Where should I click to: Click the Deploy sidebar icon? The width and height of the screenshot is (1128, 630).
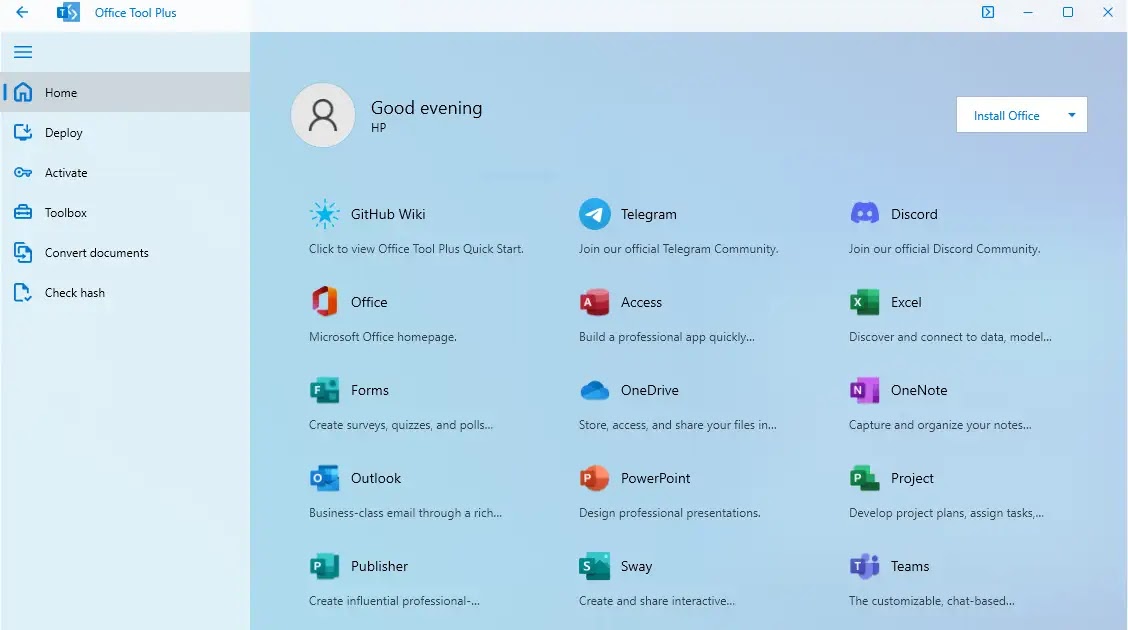[23, 132]
